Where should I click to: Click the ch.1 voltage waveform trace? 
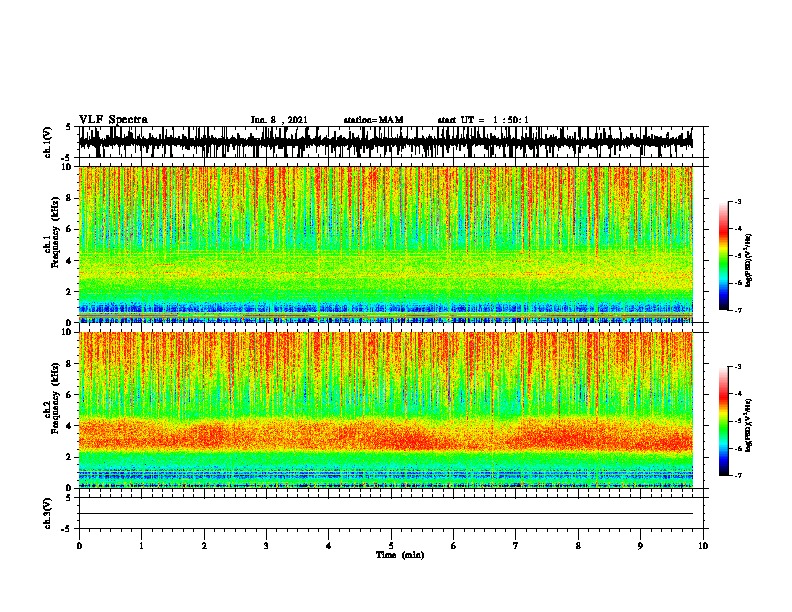click(x=386, y=142)
